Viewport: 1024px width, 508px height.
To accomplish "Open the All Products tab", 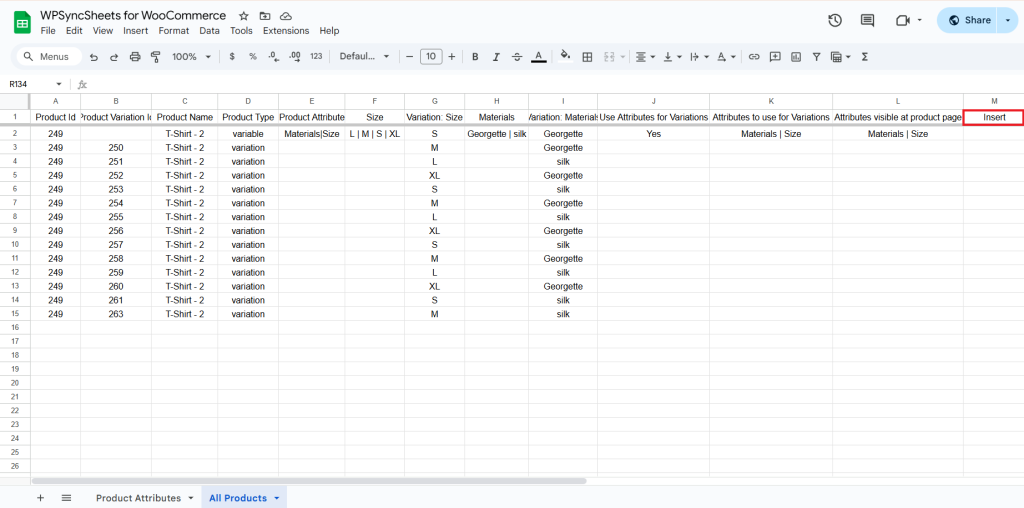I will pos(238,498).
